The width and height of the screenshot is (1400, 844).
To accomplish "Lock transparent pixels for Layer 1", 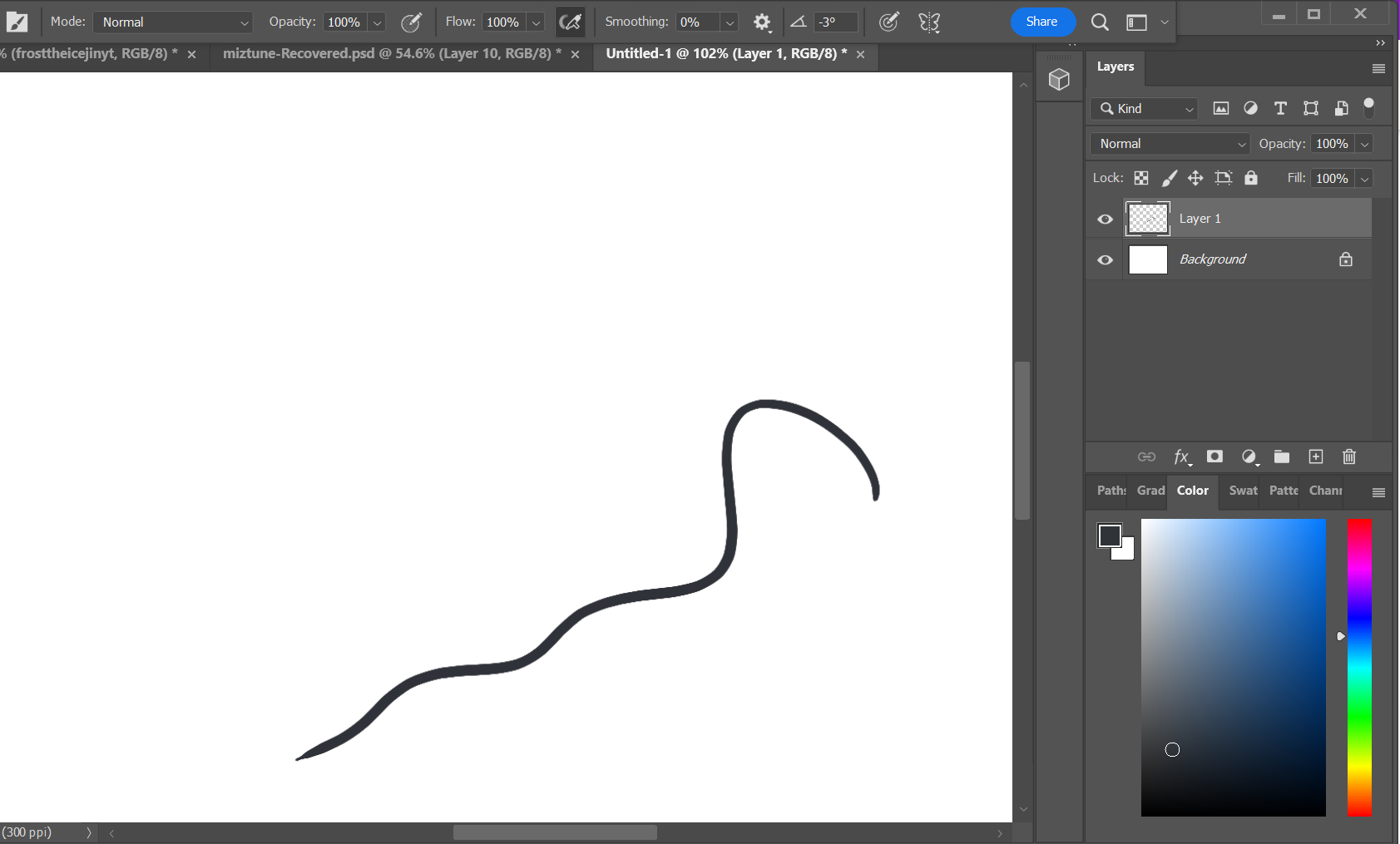I will point(1140,177).
